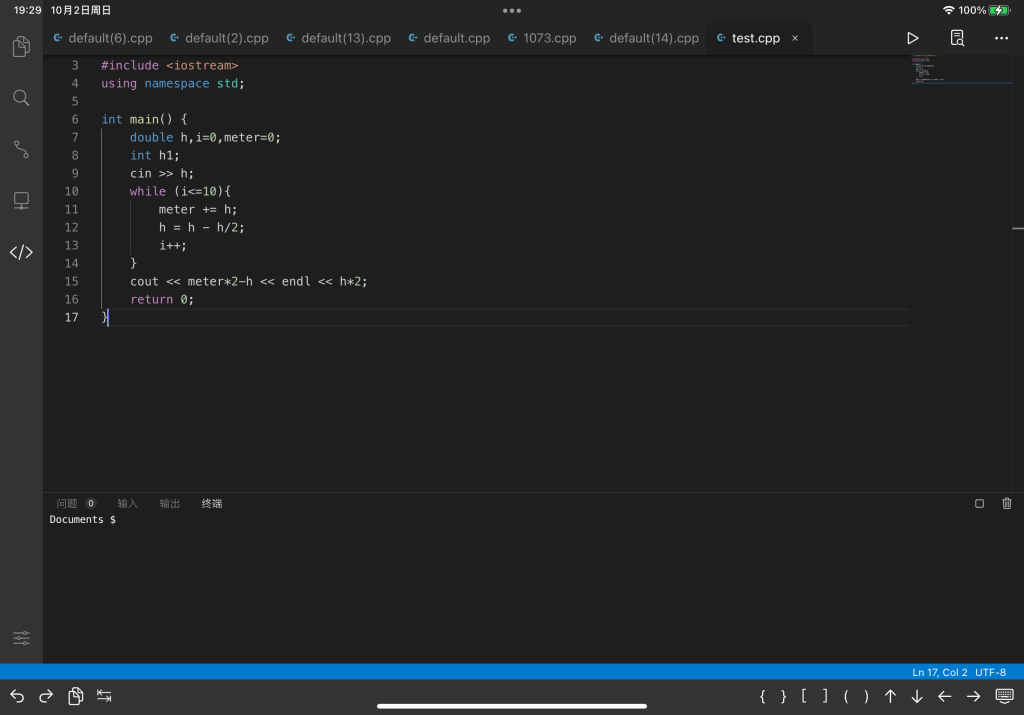
Task: Click the tab indent key icon
Action: pos(104,696)
